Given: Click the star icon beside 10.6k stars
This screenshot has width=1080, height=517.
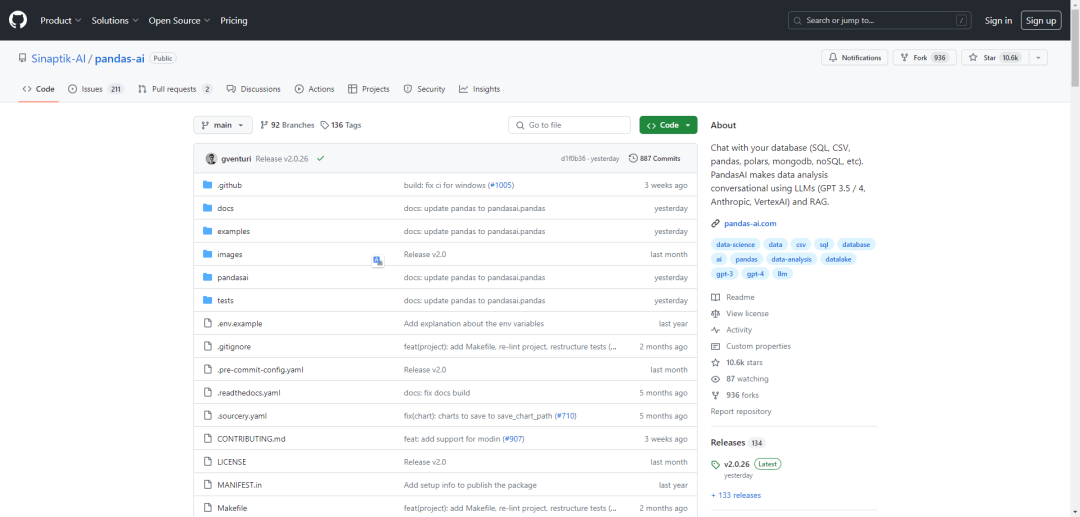Looking at the screenshot, I should [x=716, y=362].
